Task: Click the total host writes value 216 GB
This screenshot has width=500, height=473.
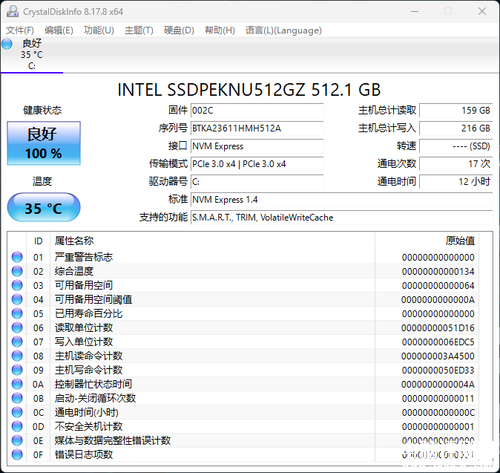Action: tap(456, 128)
